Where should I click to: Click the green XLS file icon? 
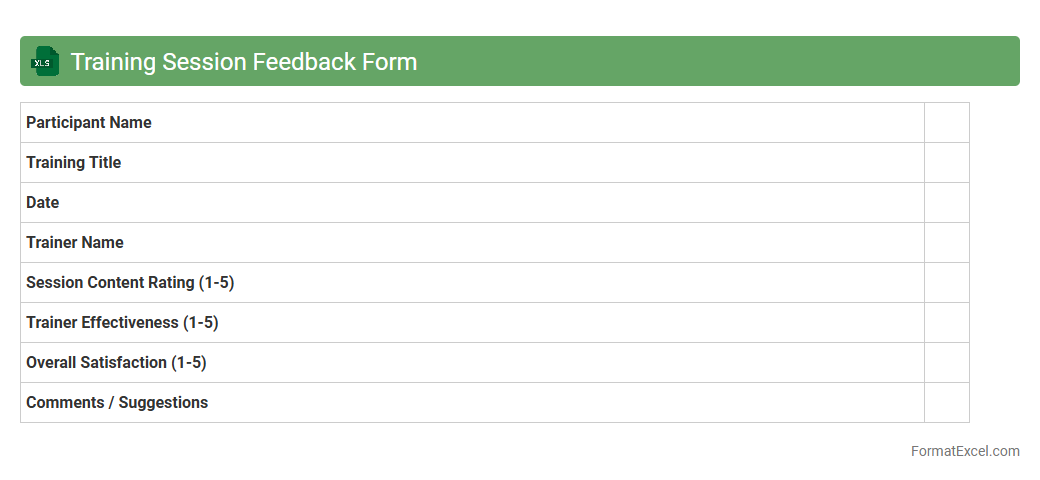tap(45, 61)
